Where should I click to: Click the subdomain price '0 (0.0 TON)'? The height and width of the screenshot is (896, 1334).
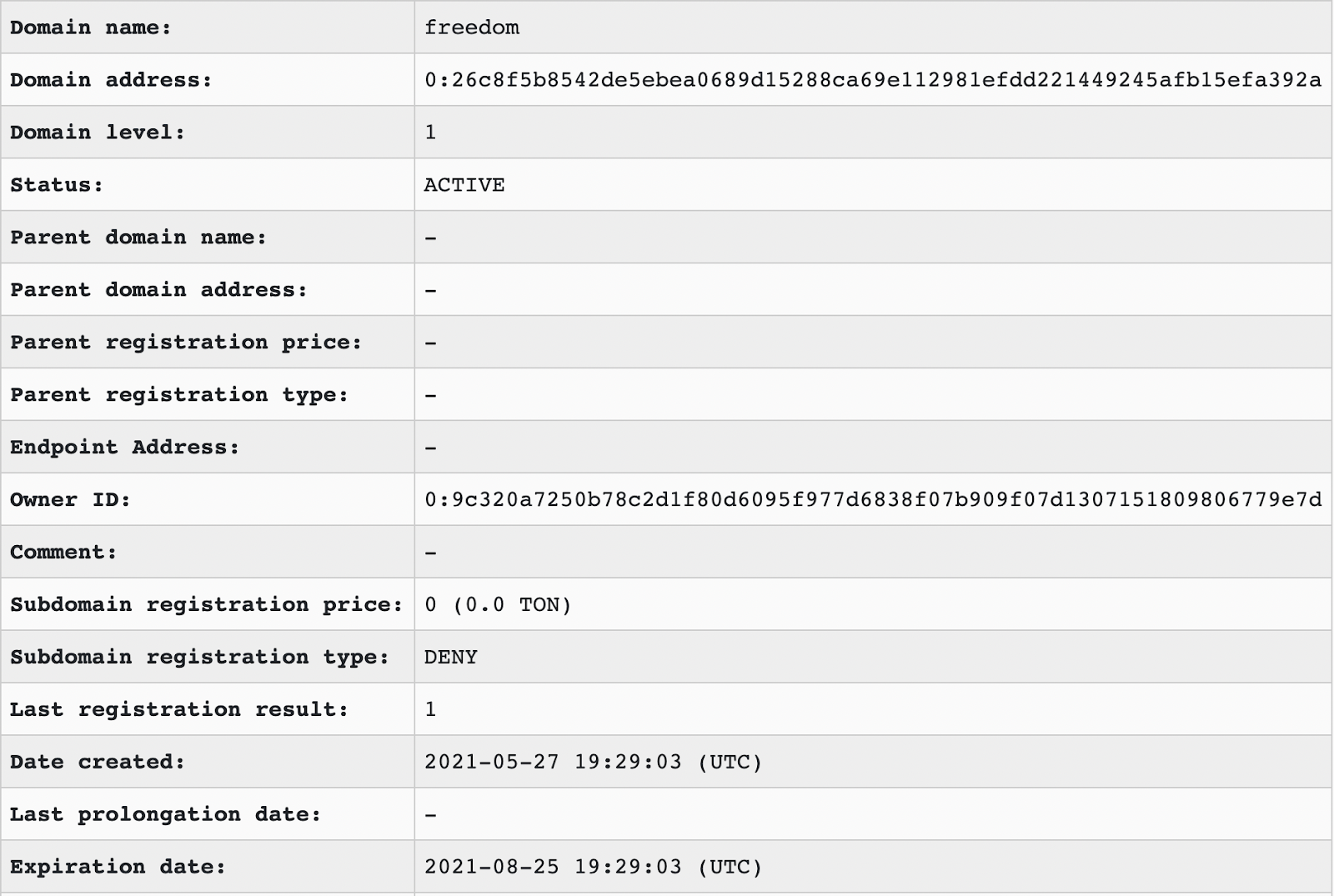pyautogui.click(x=499, y=604)
